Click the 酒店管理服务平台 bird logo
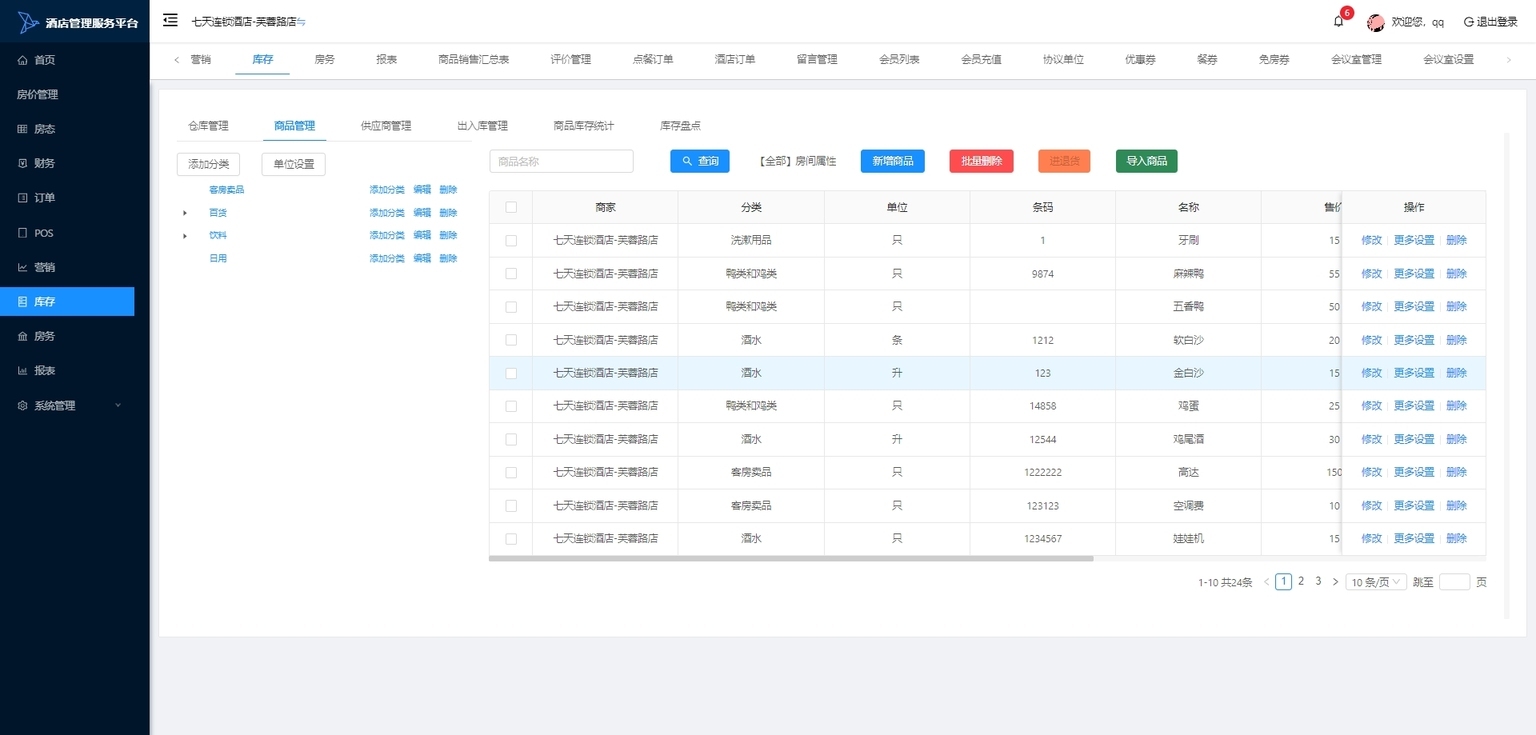Screen dimensions: 1536x735 (x=28, y=22)
